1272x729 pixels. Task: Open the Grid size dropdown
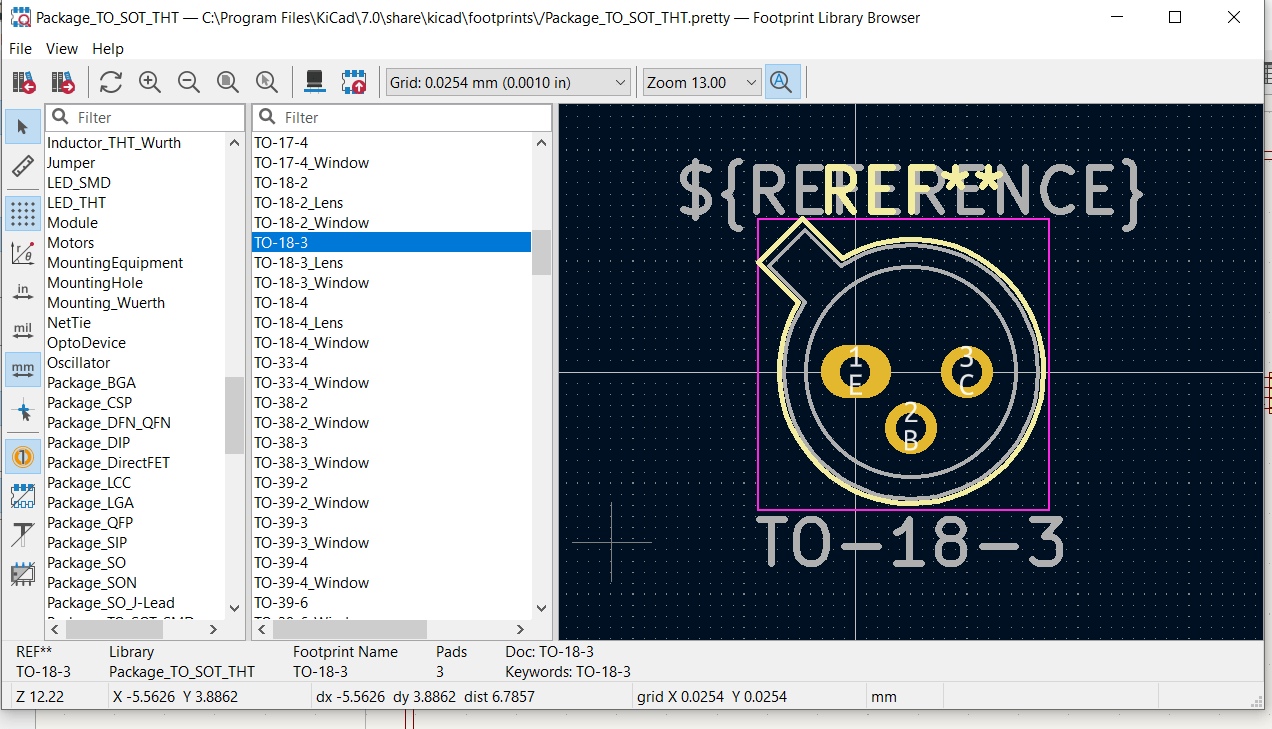pos(508,82)
